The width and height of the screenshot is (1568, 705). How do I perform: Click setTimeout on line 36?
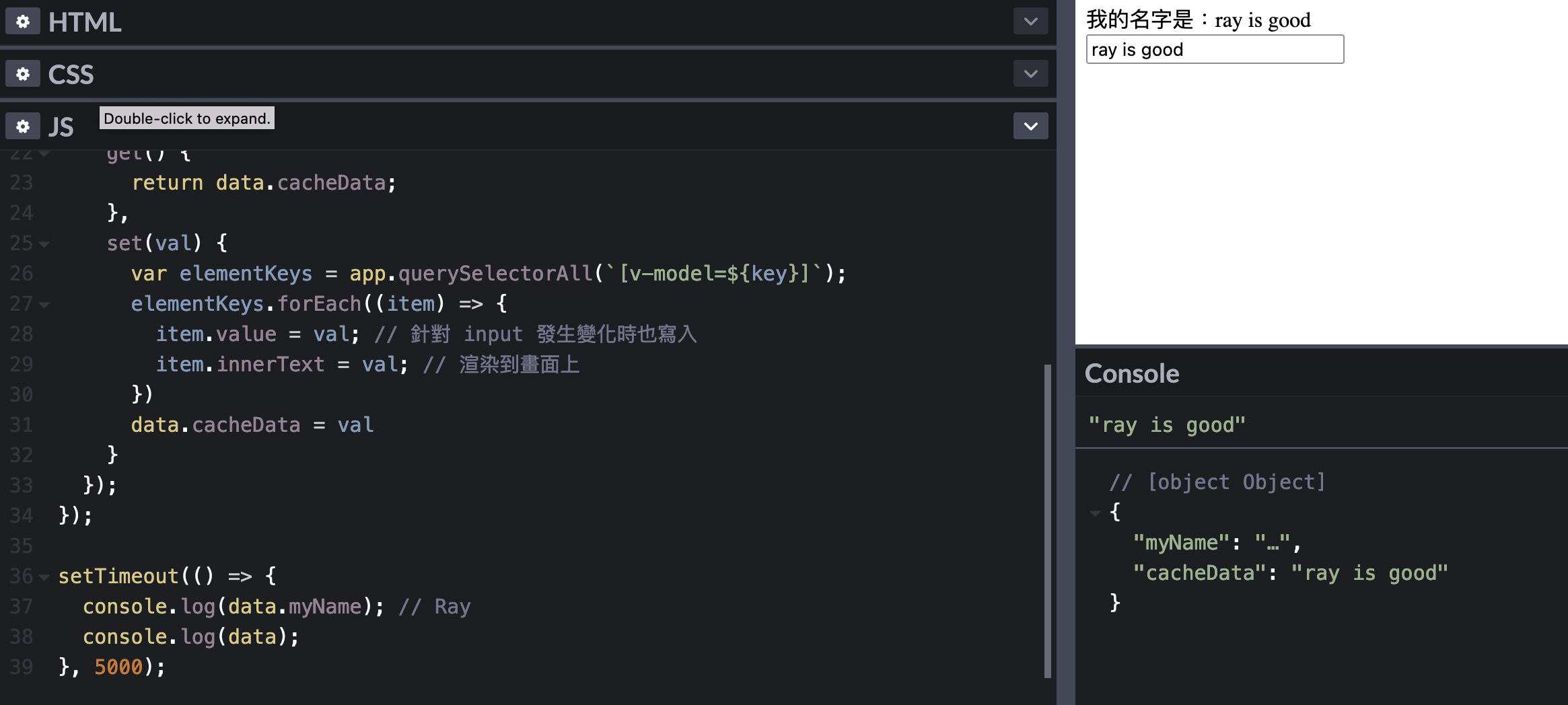point(118,577)
